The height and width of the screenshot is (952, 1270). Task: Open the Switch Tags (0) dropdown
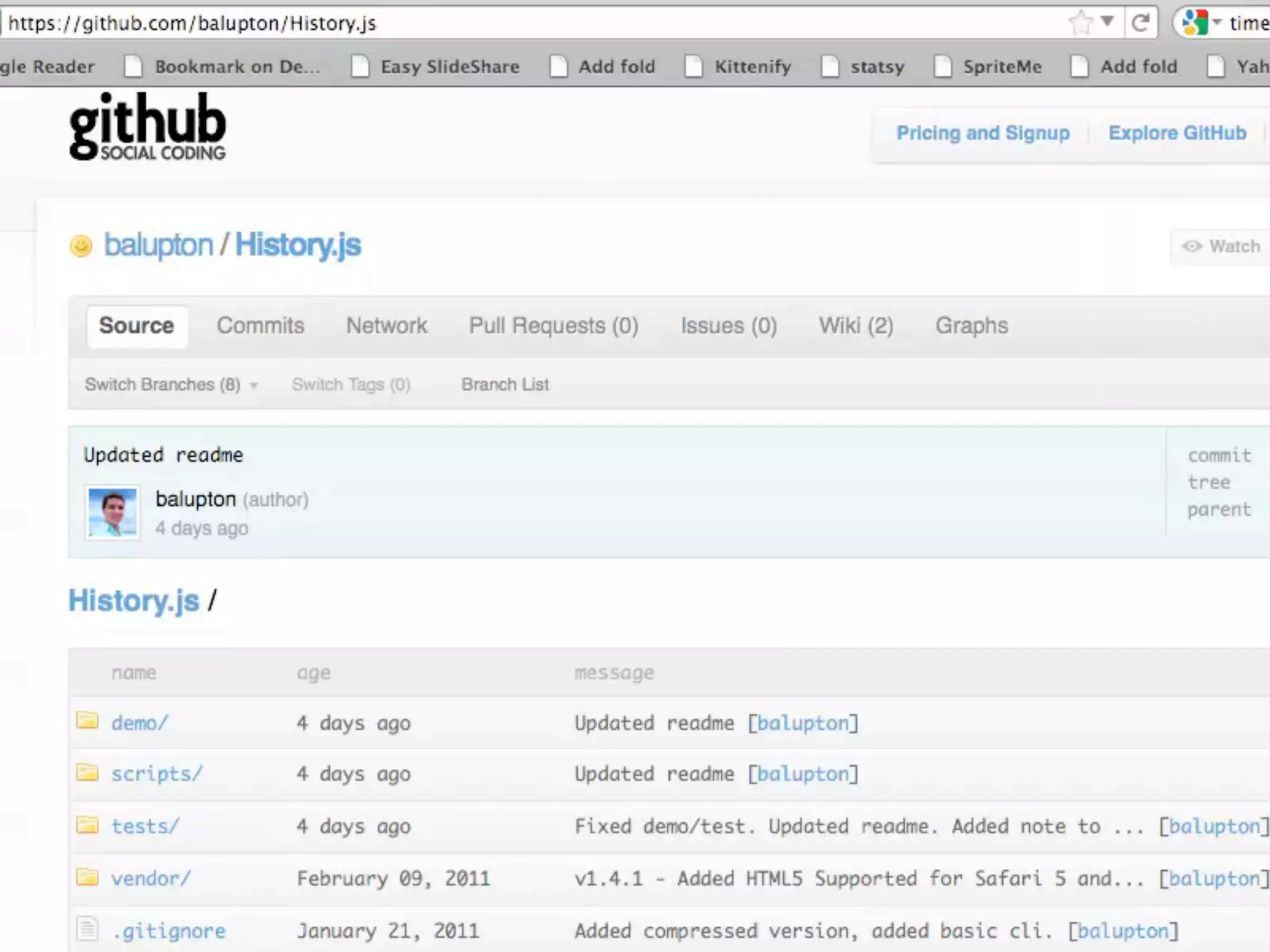[x=351, y=385]
